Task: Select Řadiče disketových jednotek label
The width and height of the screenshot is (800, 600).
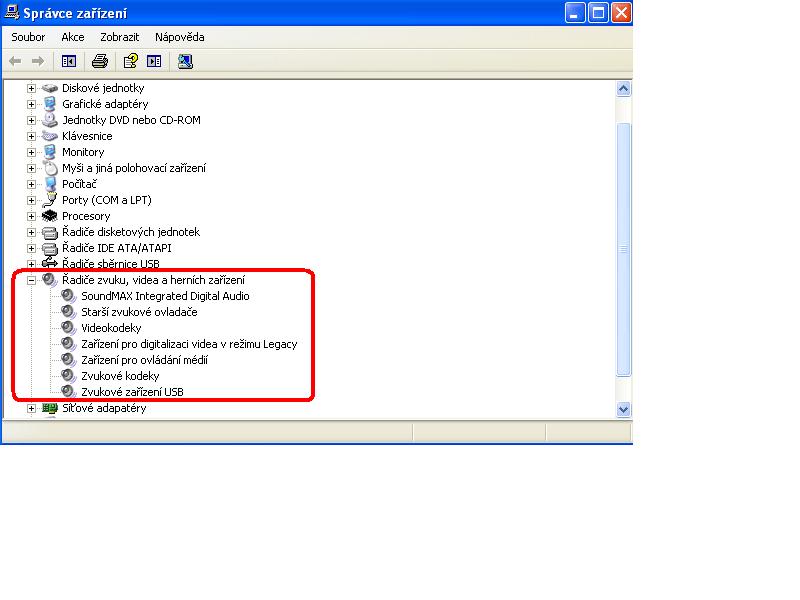Action: point(131,232)
